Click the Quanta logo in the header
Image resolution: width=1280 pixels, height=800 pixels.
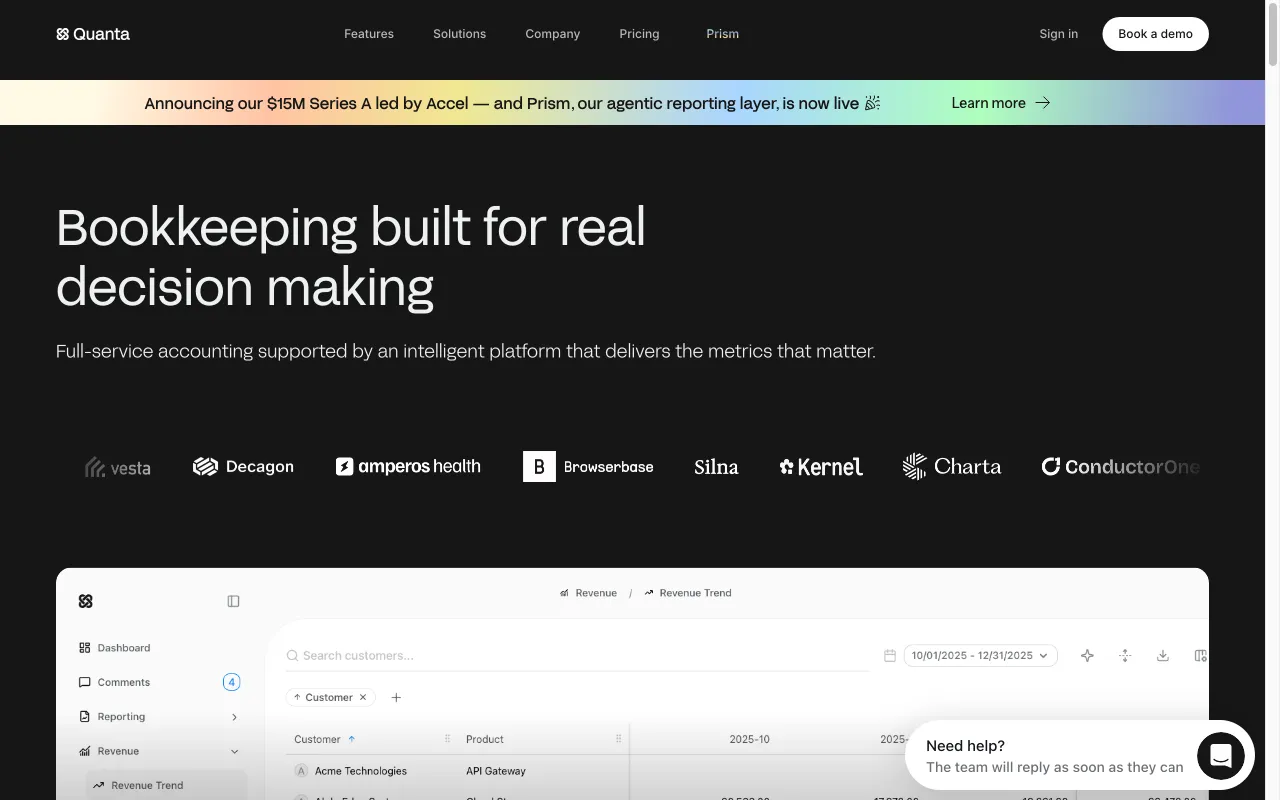(93, 34)
